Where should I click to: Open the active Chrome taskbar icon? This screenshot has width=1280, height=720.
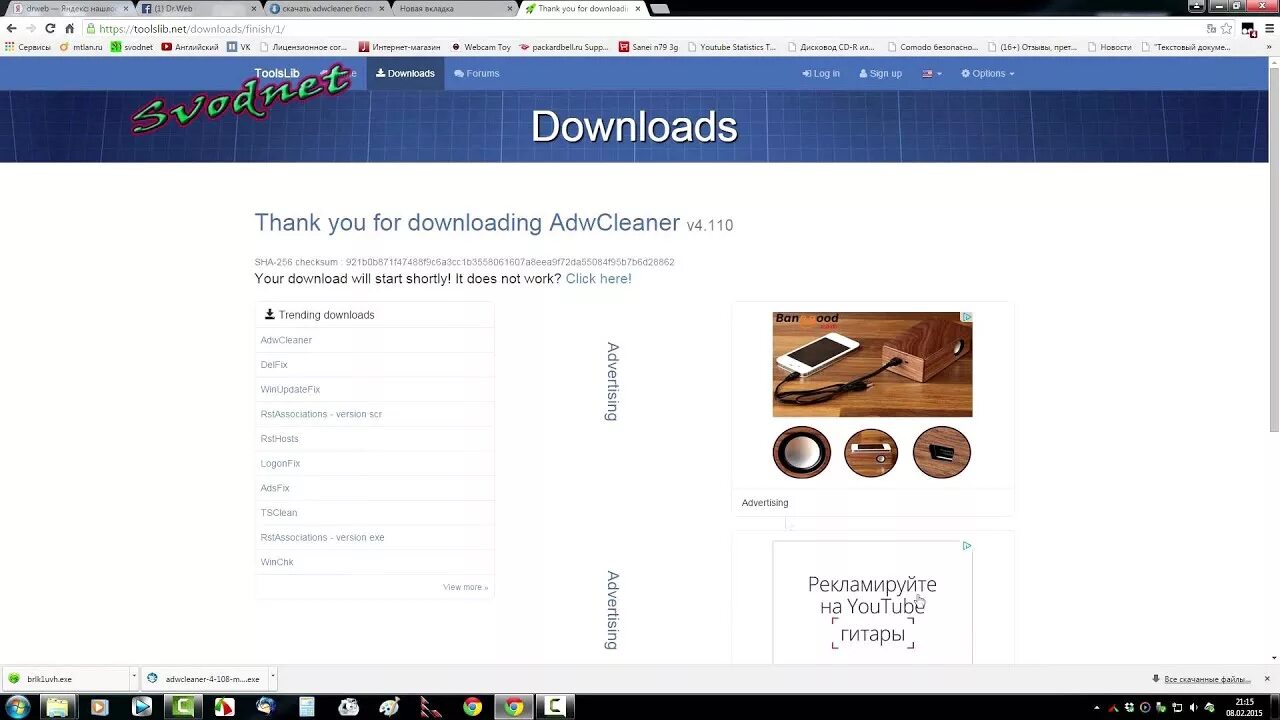pos(513,706)
